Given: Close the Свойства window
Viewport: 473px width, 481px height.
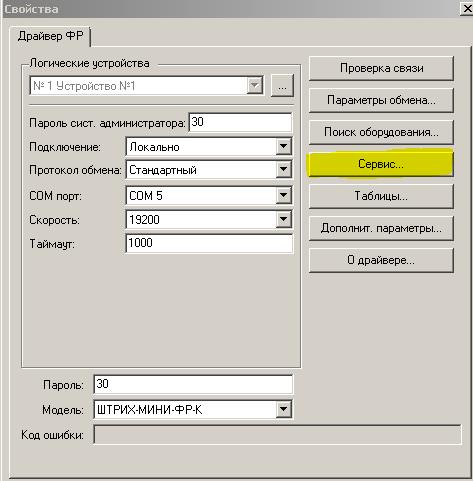Looking at the screenshot, I should pyautogui.click(x=467, y=9).
